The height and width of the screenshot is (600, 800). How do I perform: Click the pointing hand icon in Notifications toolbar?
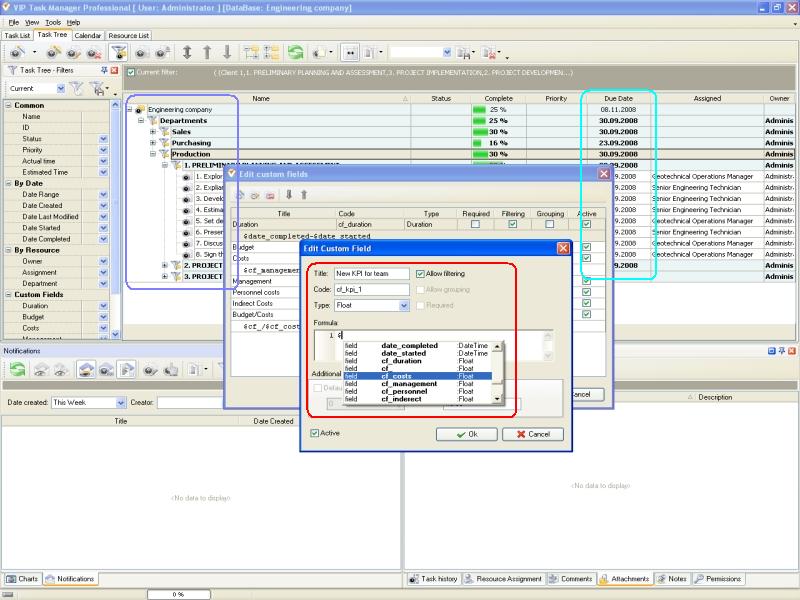tap(171, 369)
